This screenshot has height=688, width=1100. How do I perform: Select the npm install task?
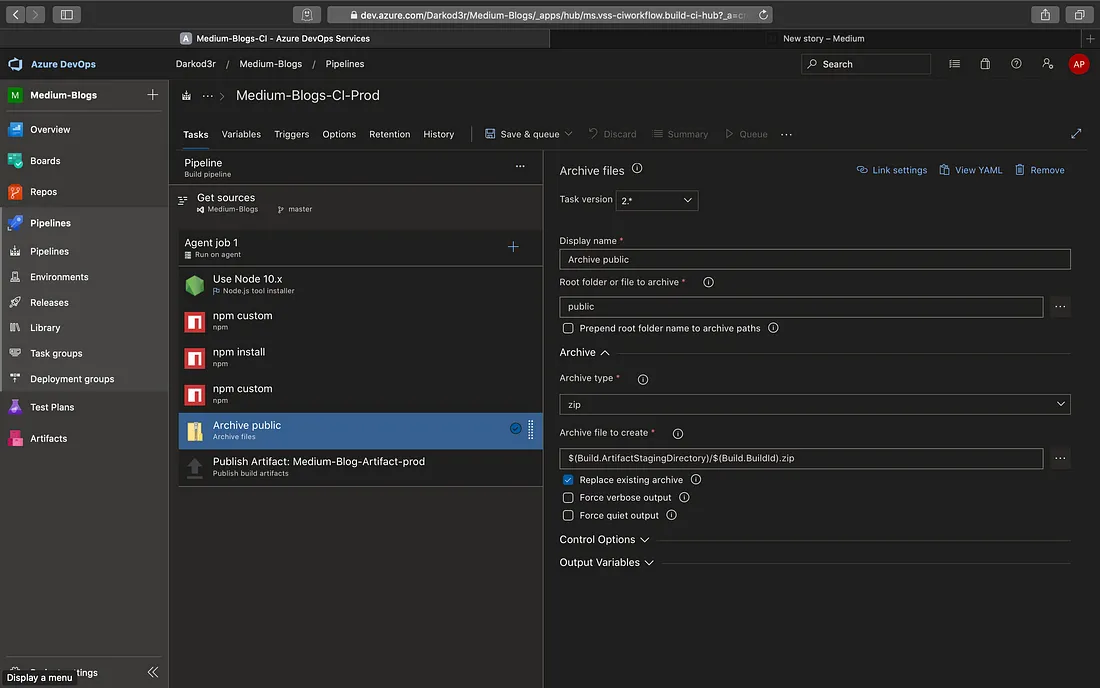(361, 358)
